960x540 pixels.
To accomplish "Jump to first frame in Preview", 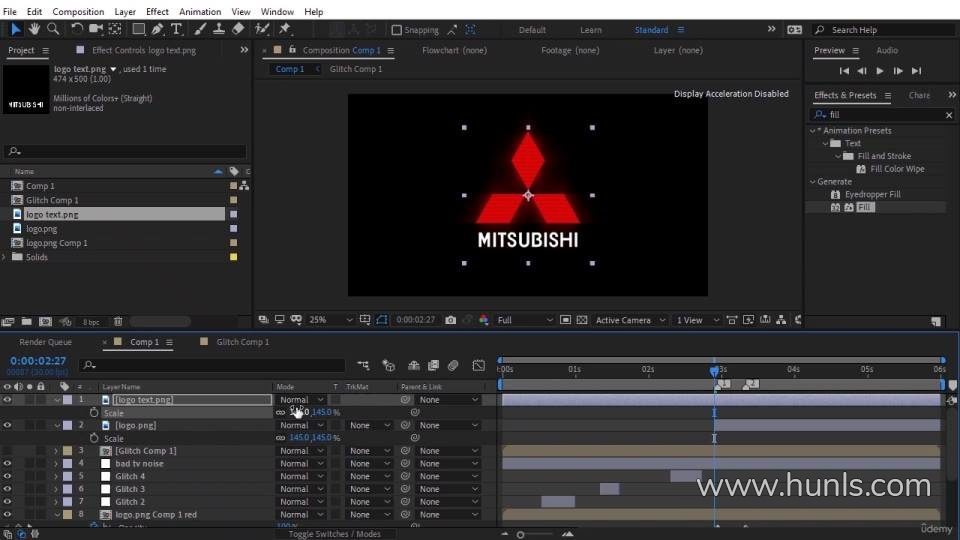I will [x=844, y=71].
